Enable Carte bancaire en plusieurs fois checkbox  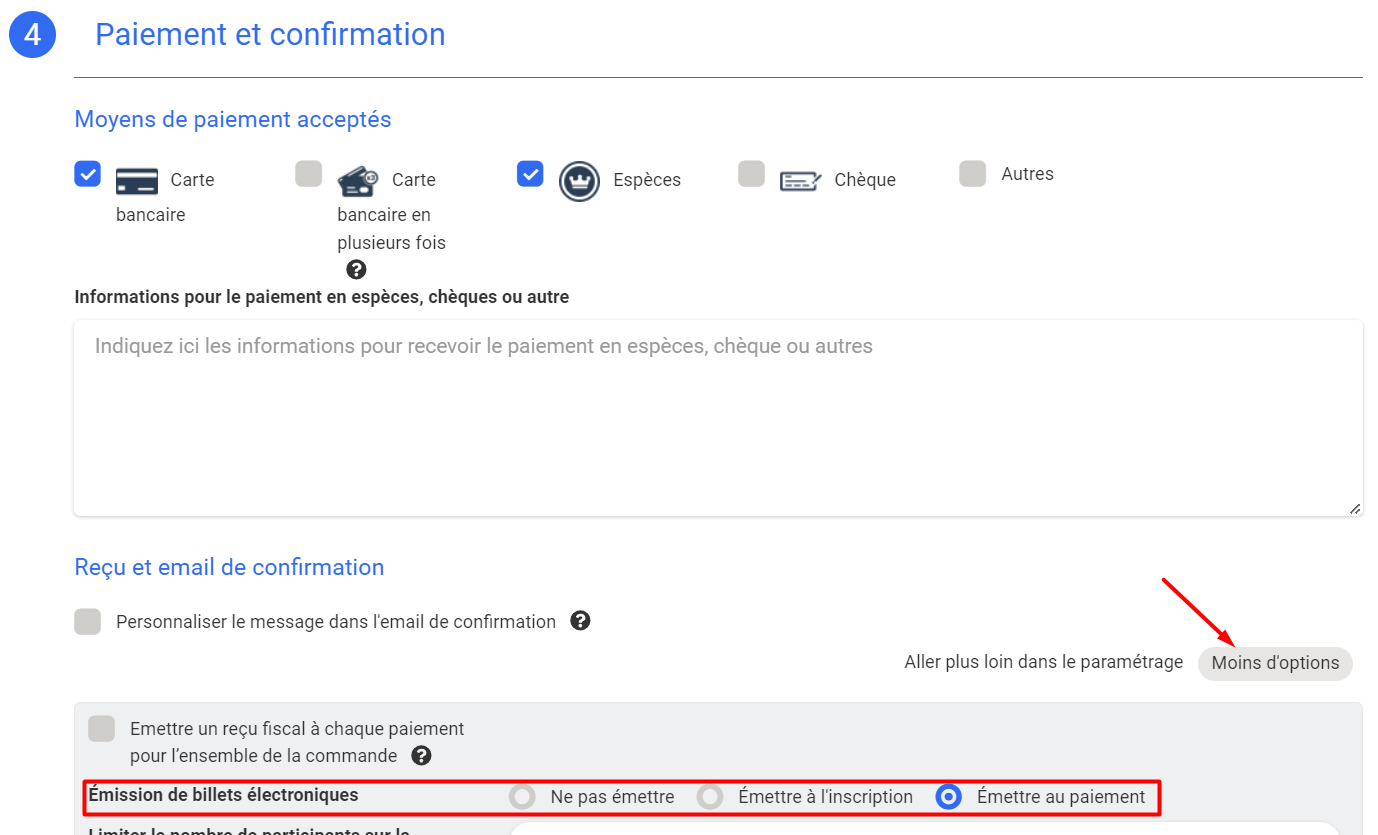click(309, 174)
